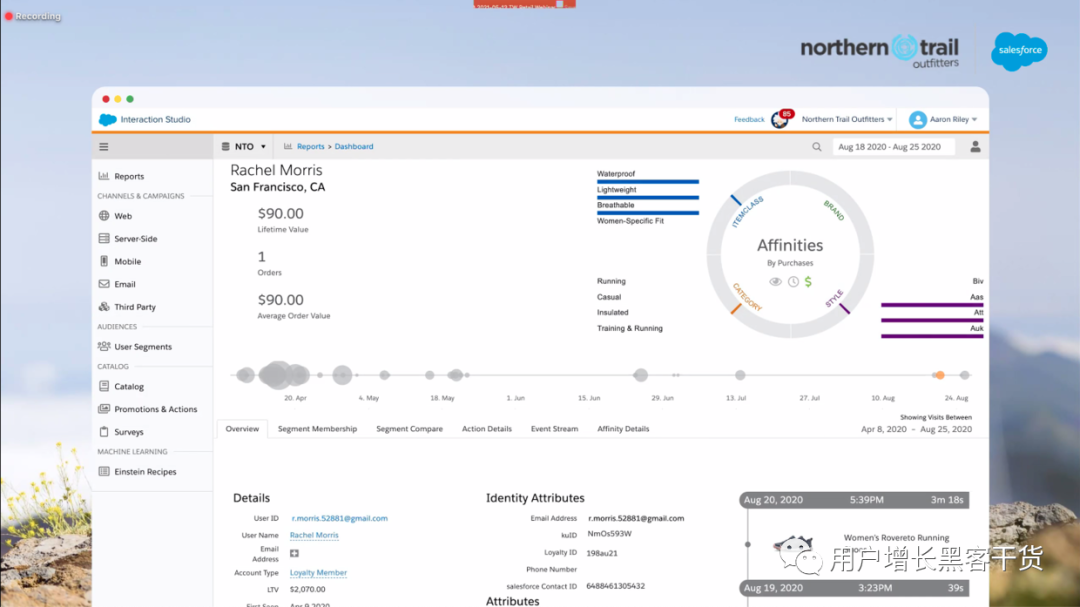
Task: Open the Aug 18 2020 - Aug 25 2020 date picker
Action: click(893, 147)
